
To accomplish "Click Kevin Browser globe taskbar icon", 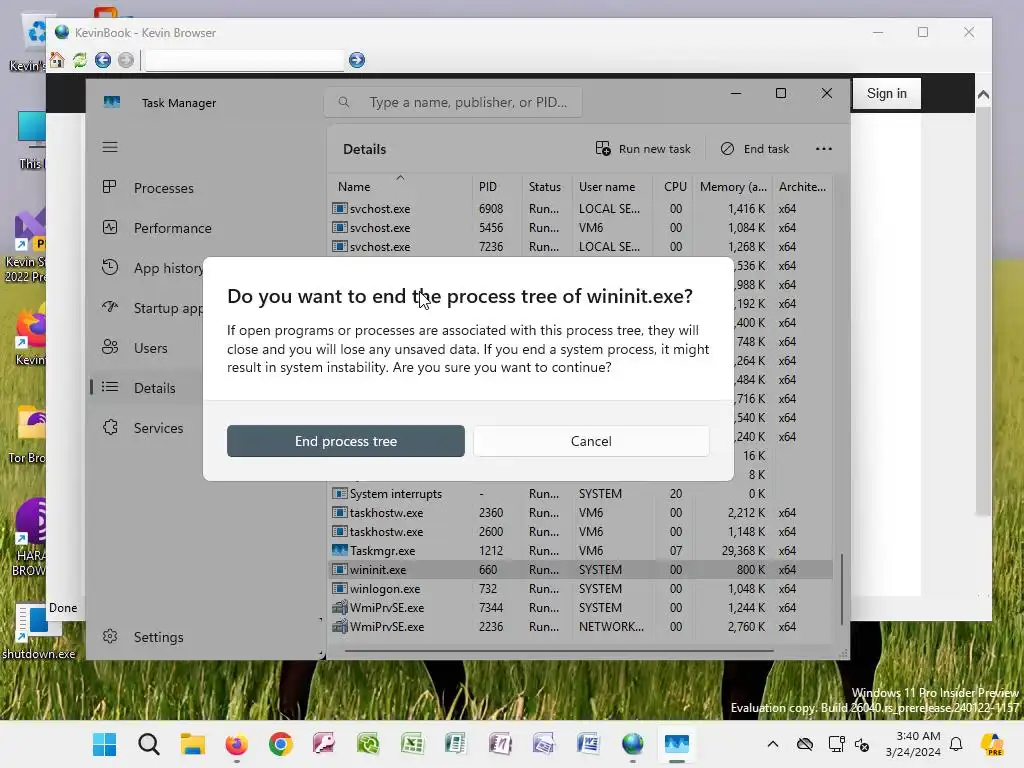I will point(632,744).
